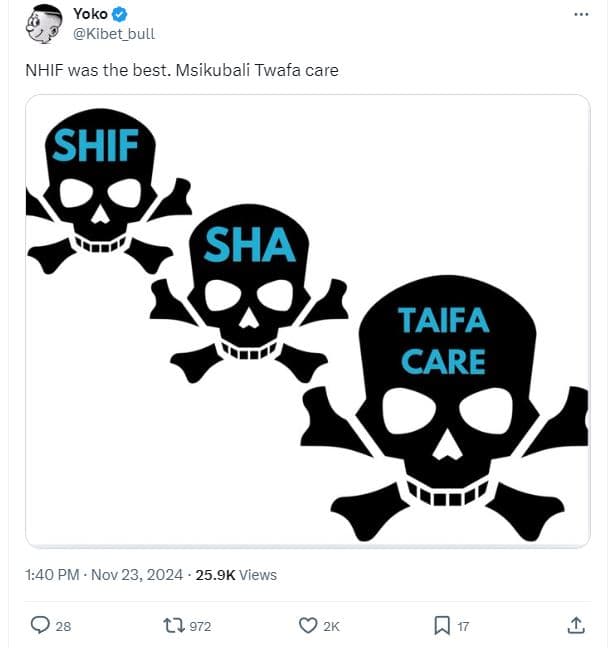Screen dimensions: 614x648
Task: Open the three-dot more options menu
Action: (x=581, y=15)
